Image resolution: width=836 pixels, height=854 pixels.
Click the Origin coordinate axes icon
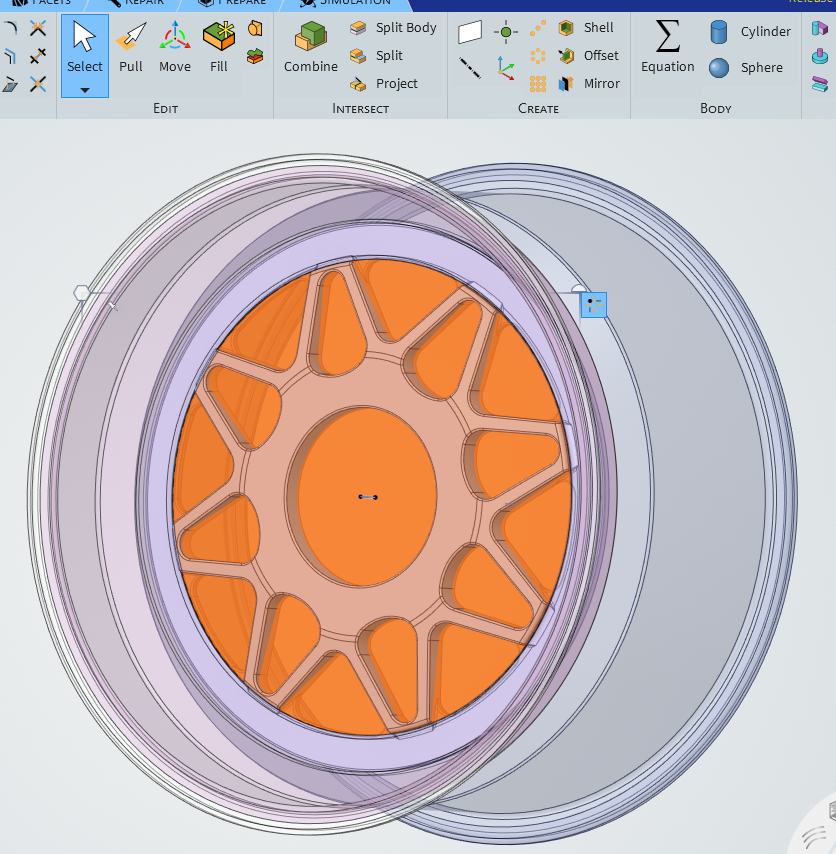(506, 68)
